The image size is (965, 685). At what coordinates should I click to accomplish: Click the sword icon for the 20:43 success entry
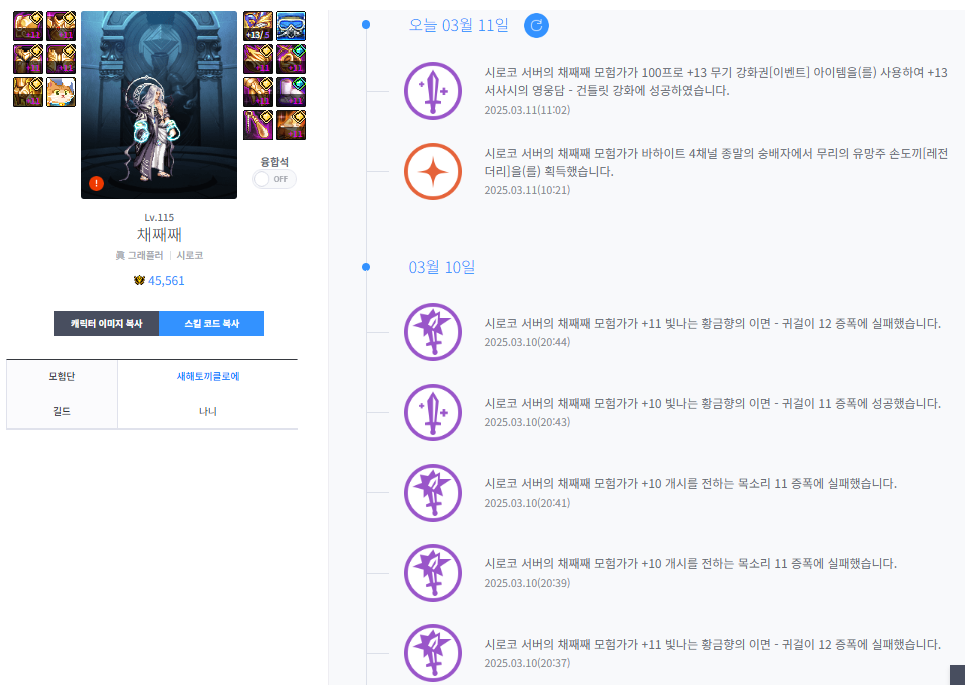(x=432, y=412)
